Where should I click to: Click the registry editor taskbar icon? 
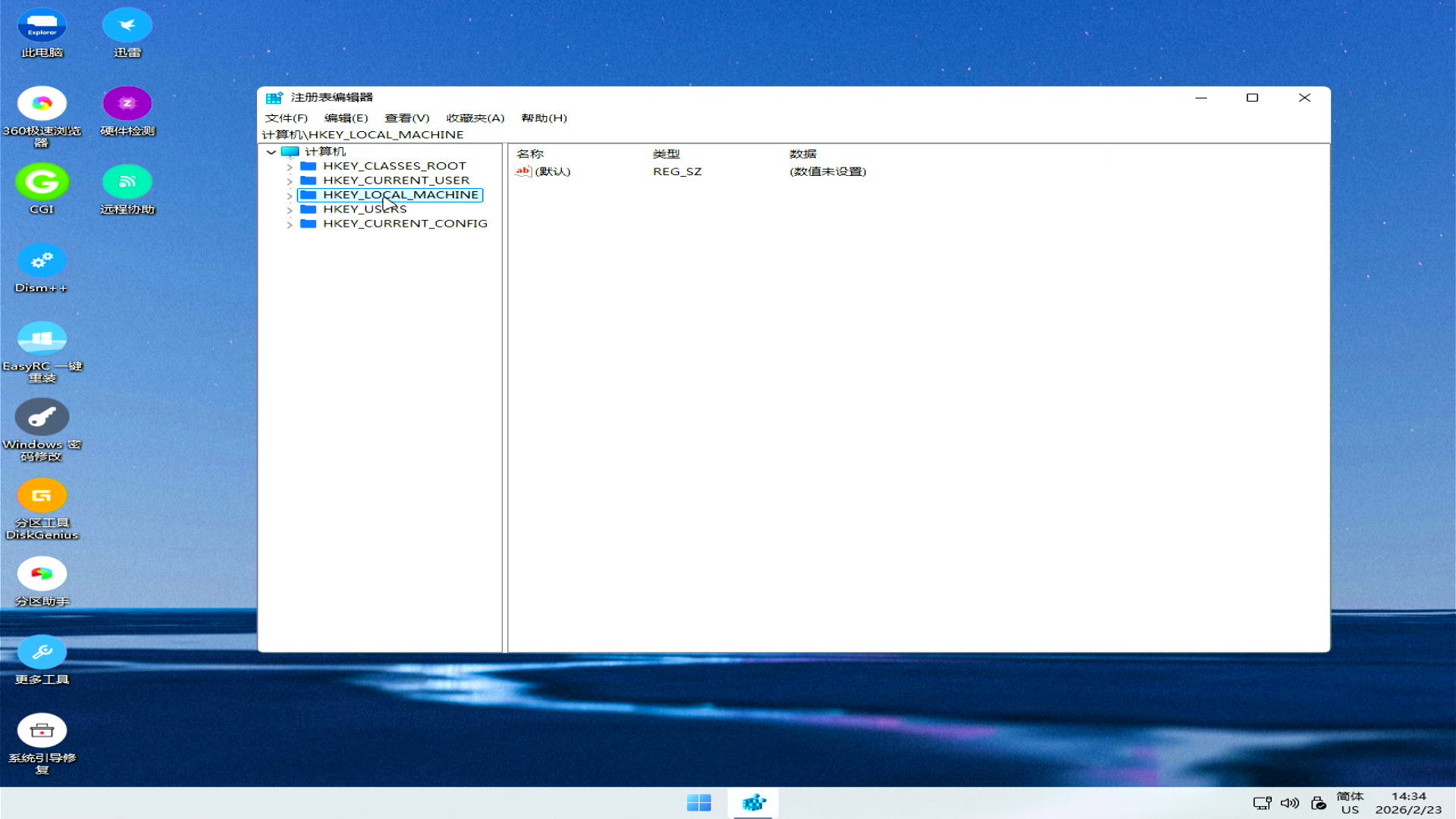(x=753, y=802)
